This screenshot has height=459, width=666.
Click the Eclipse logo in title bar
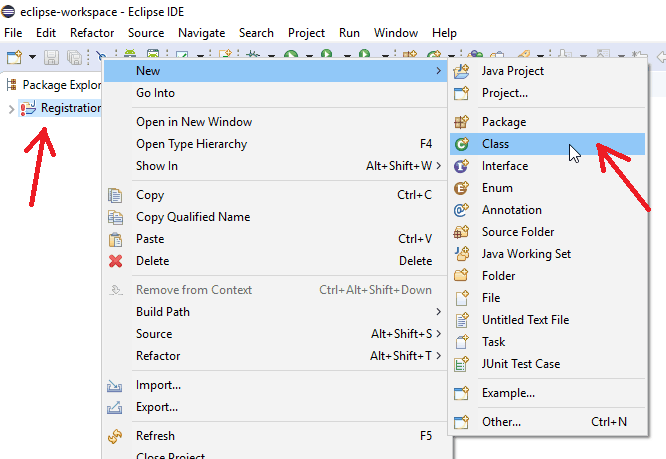(8, 11)
